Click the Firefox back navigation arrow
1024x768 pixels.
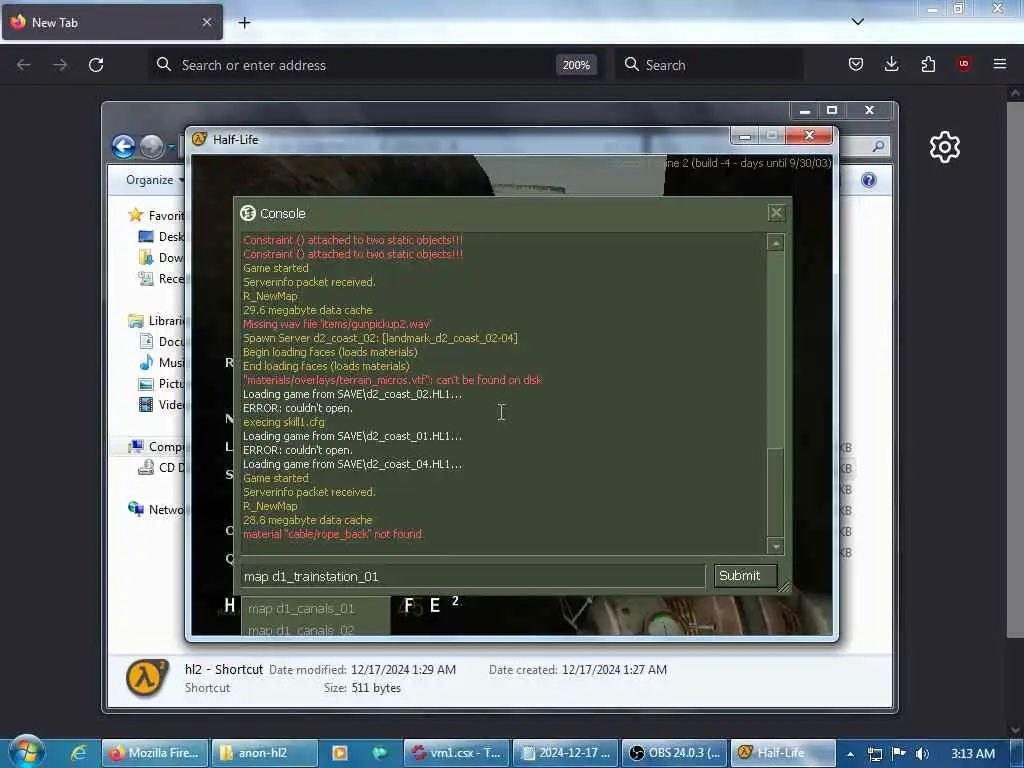pos(24,65)
